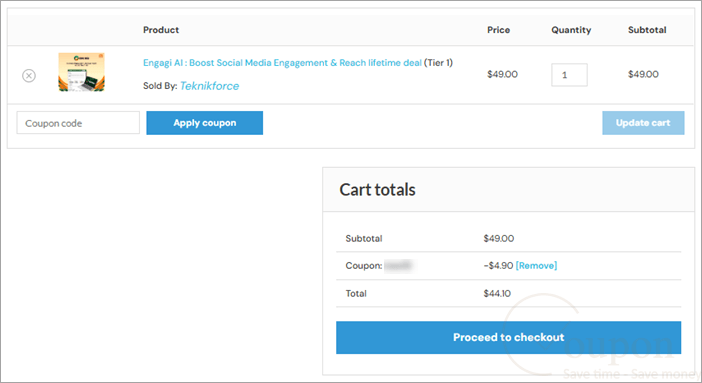
Task: Select the $44.10 total amount
Action: click(x=497, y=293)
